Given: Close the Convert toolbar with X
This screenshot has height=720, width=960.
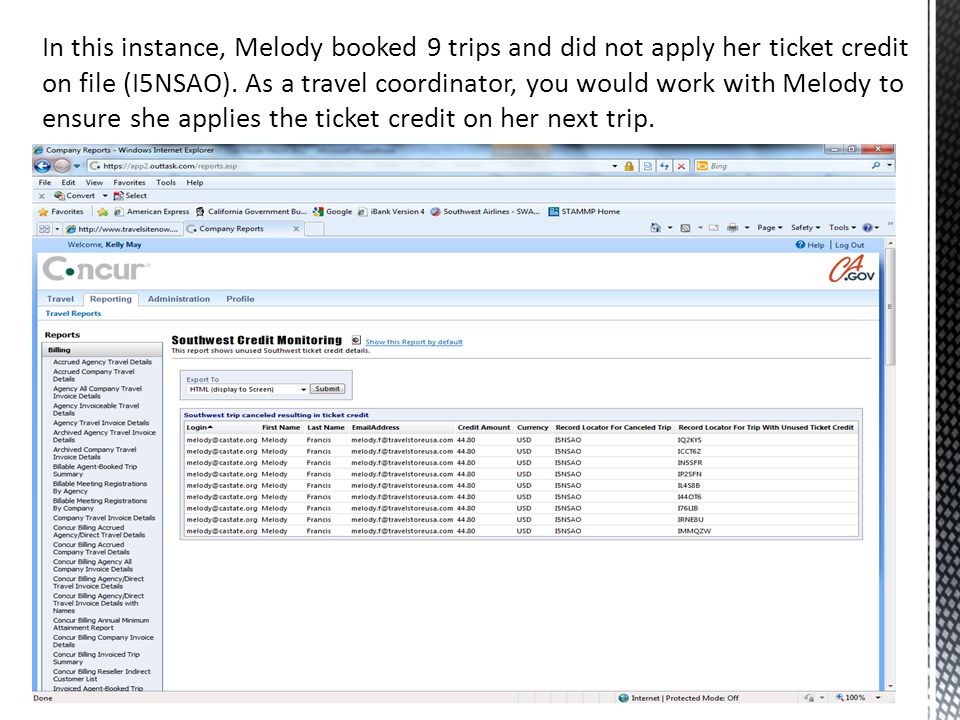Looking at the screenshot, I should 42,197.
